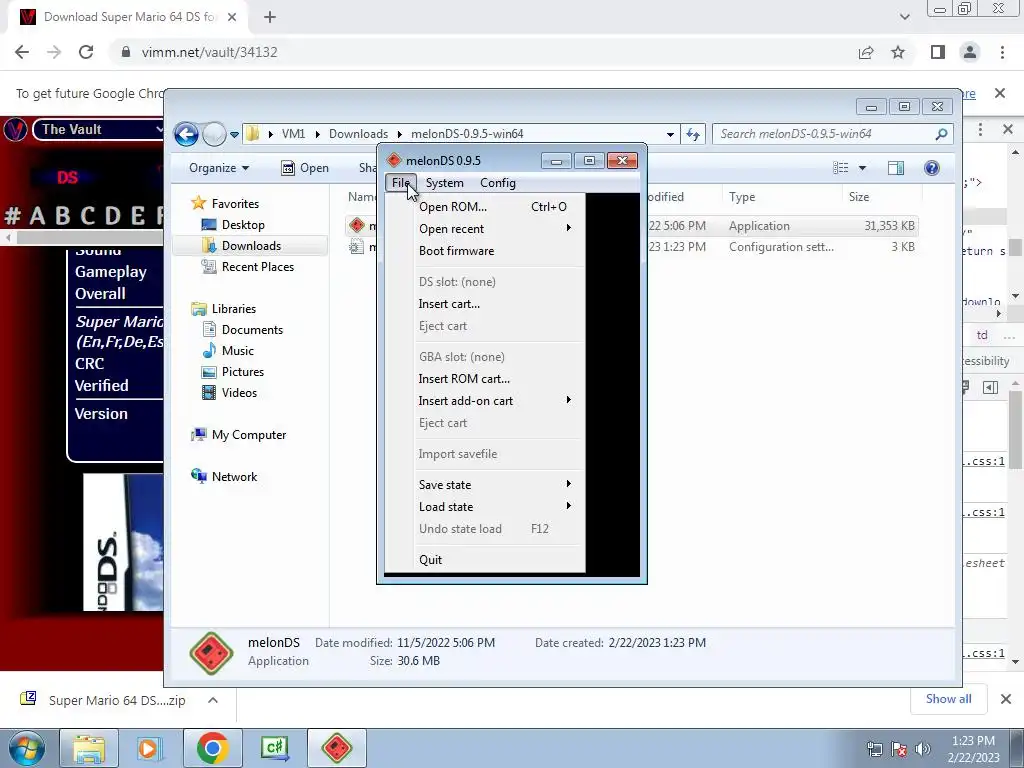Click the Change your view icon

tap(840, 168)
